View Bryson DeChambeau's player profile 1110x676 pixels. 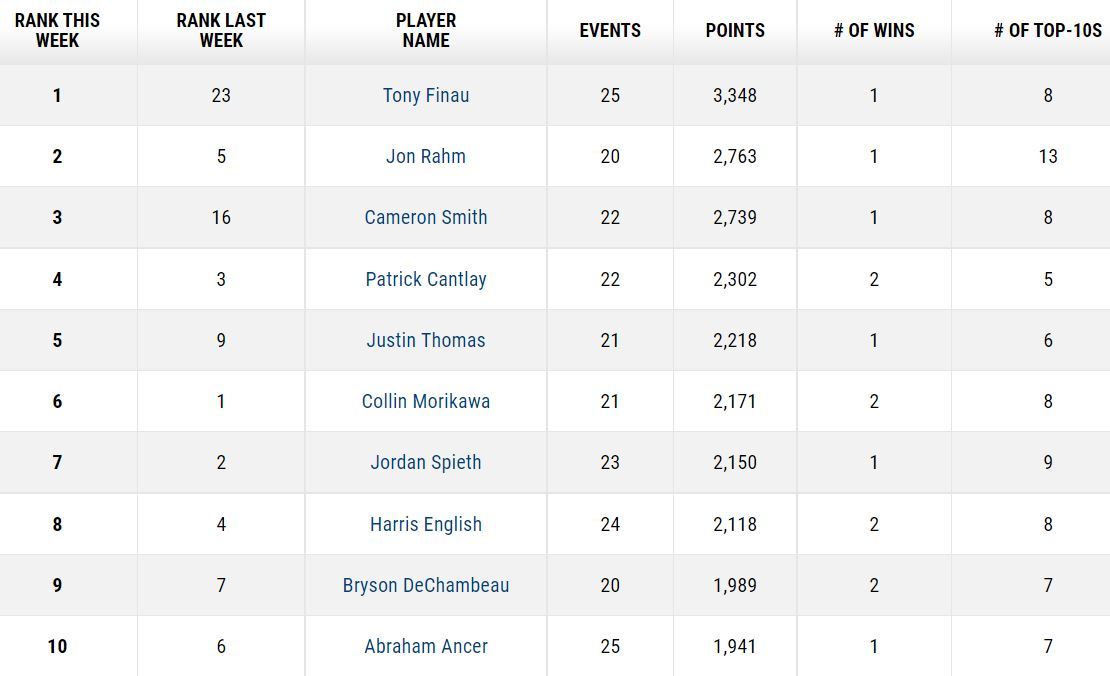(426, 586)
